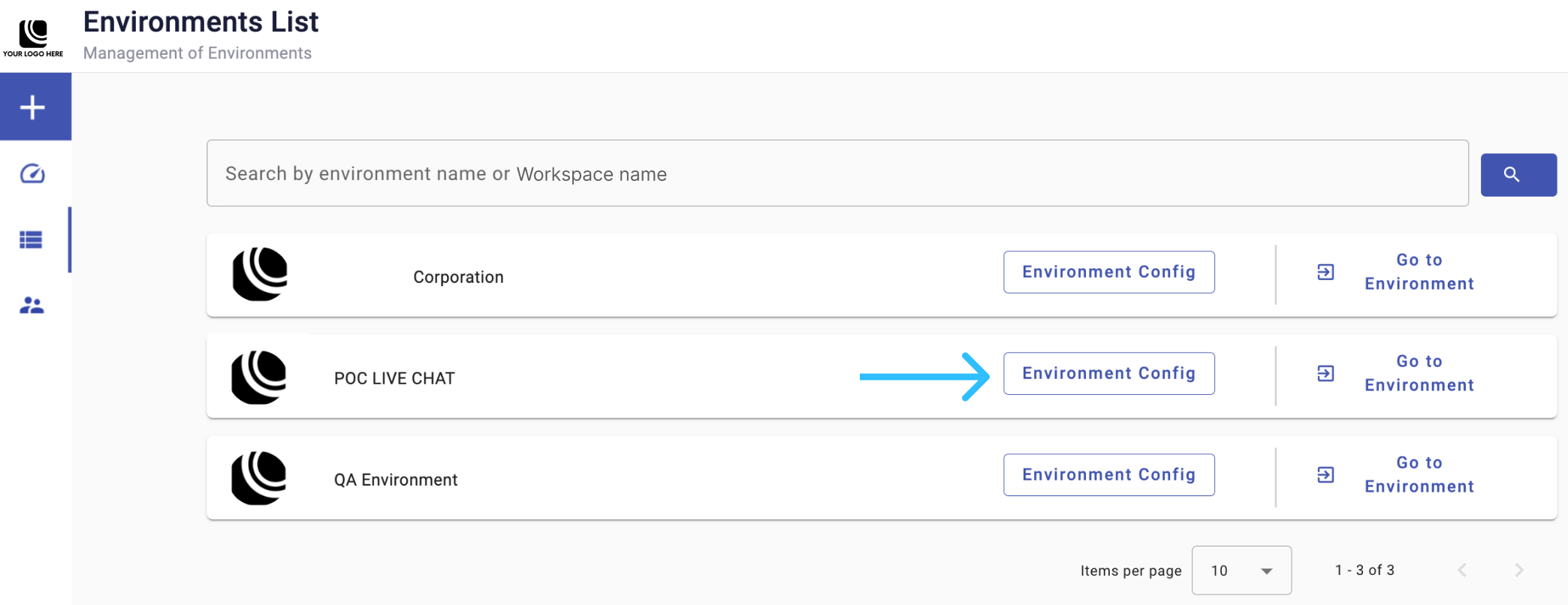Open Environment Config for POC LIVE CHAT
The width and height of the screenshot is (1568, 605).
pyautogui.click(x=1109, y=373)
